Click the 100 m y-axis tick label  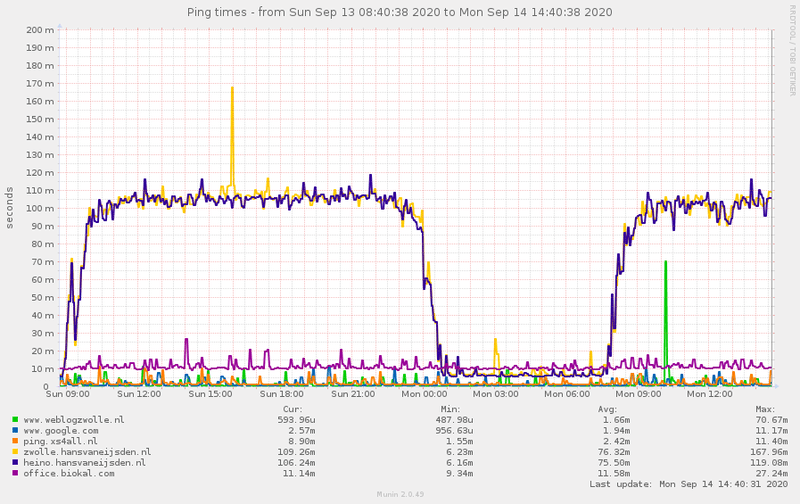pyautogui.click(x=40, y=208)
